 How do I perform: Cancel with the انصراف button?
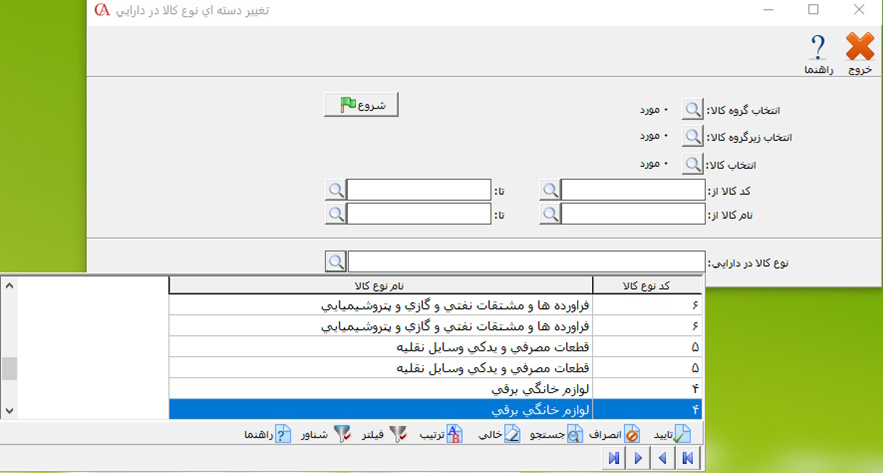(618, 434)
